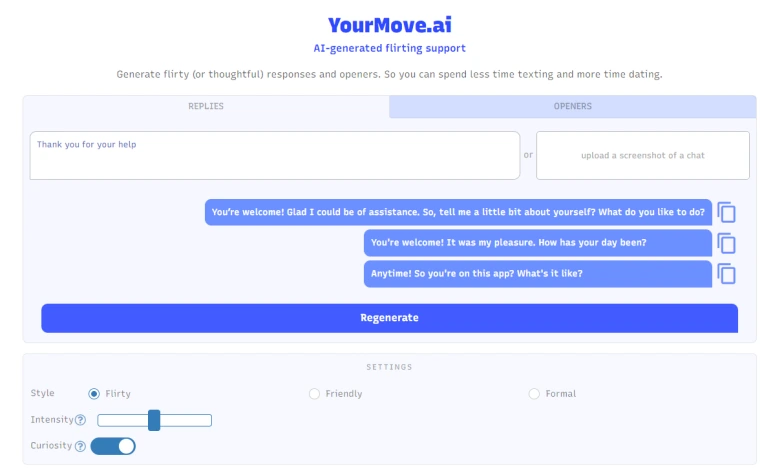This screenshot has width=773, height=473.
Task: Copy the 'It was my pleasure' reply
Action: [x=727, y=243]
